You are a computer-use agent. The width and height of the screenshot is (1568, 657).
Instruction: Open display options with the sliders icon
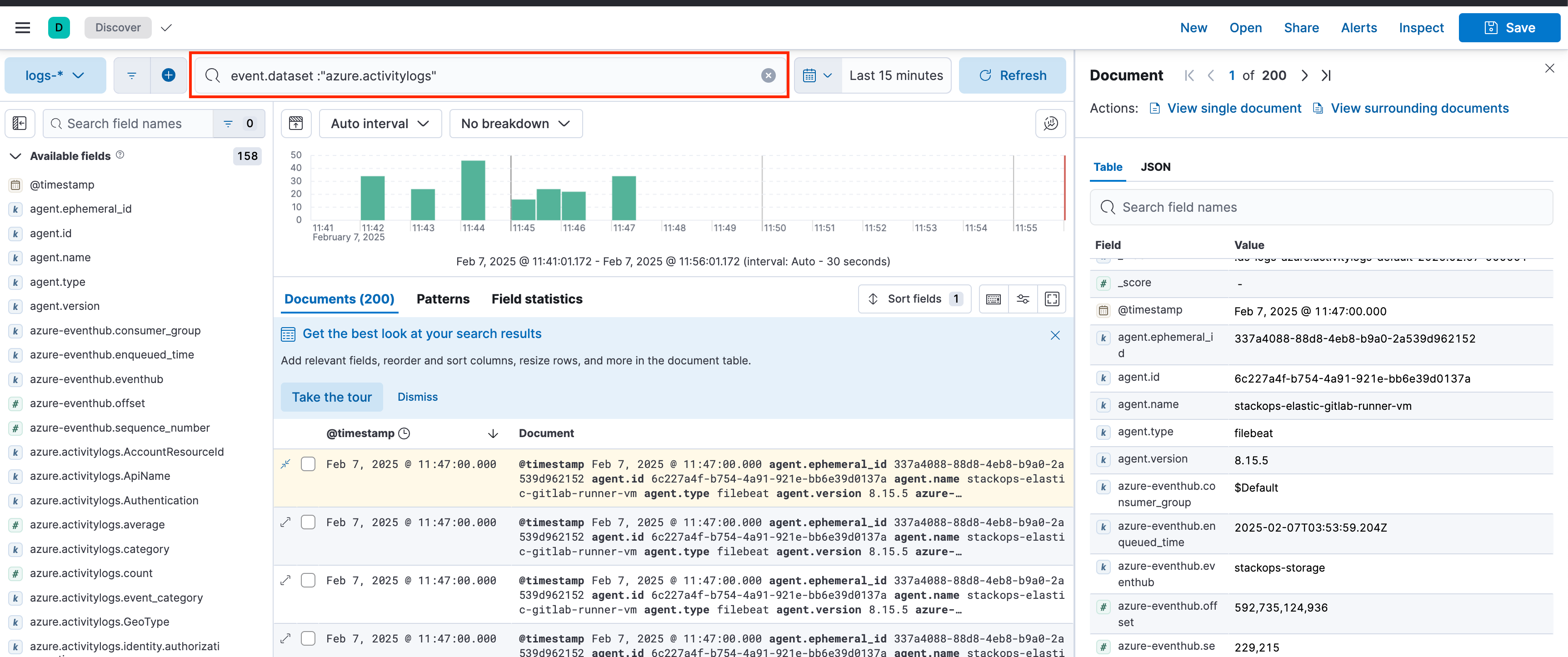coord(1023,299)
